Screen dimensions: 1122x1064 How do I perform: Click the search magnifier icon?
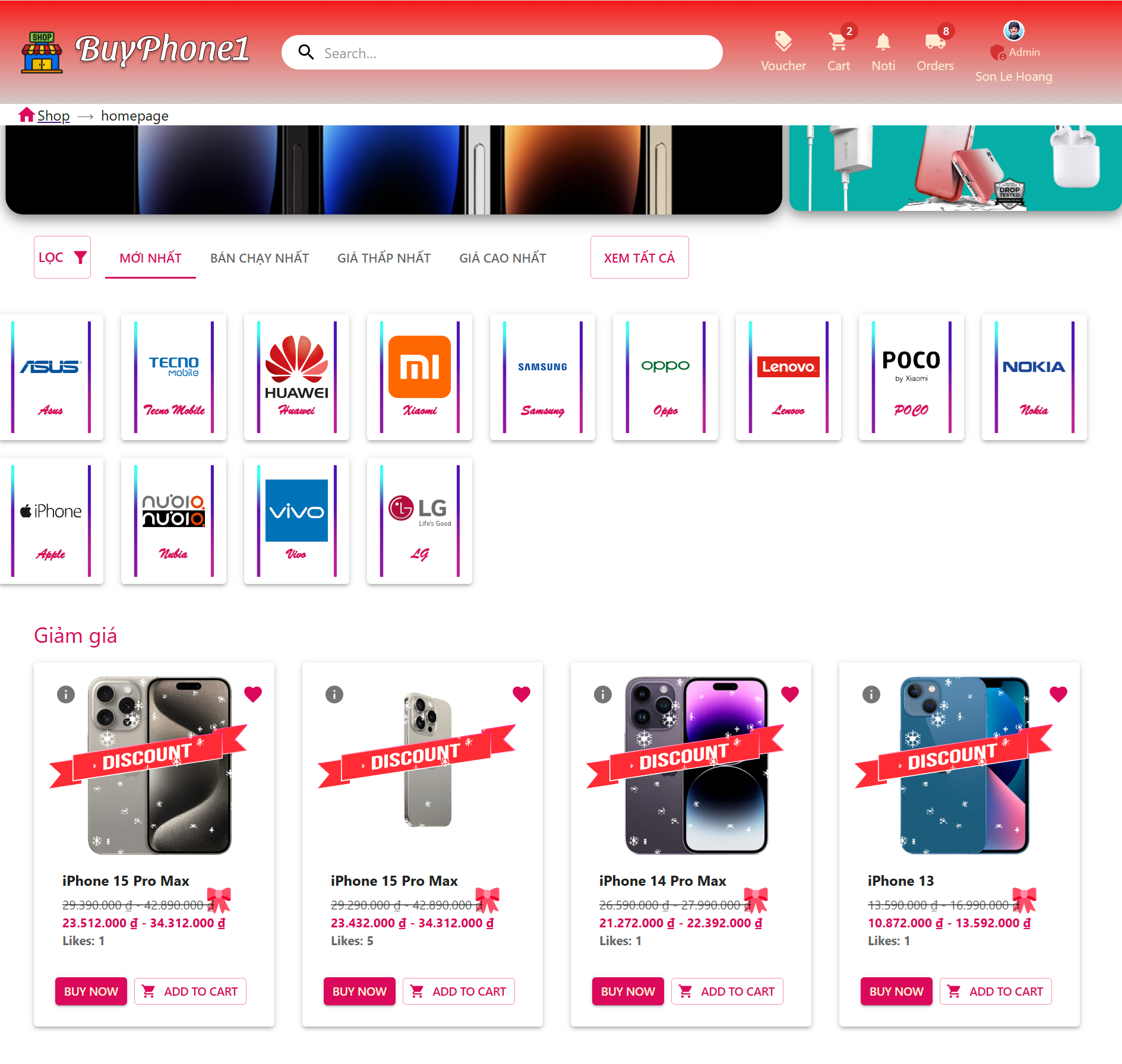(x=306, y=52)
